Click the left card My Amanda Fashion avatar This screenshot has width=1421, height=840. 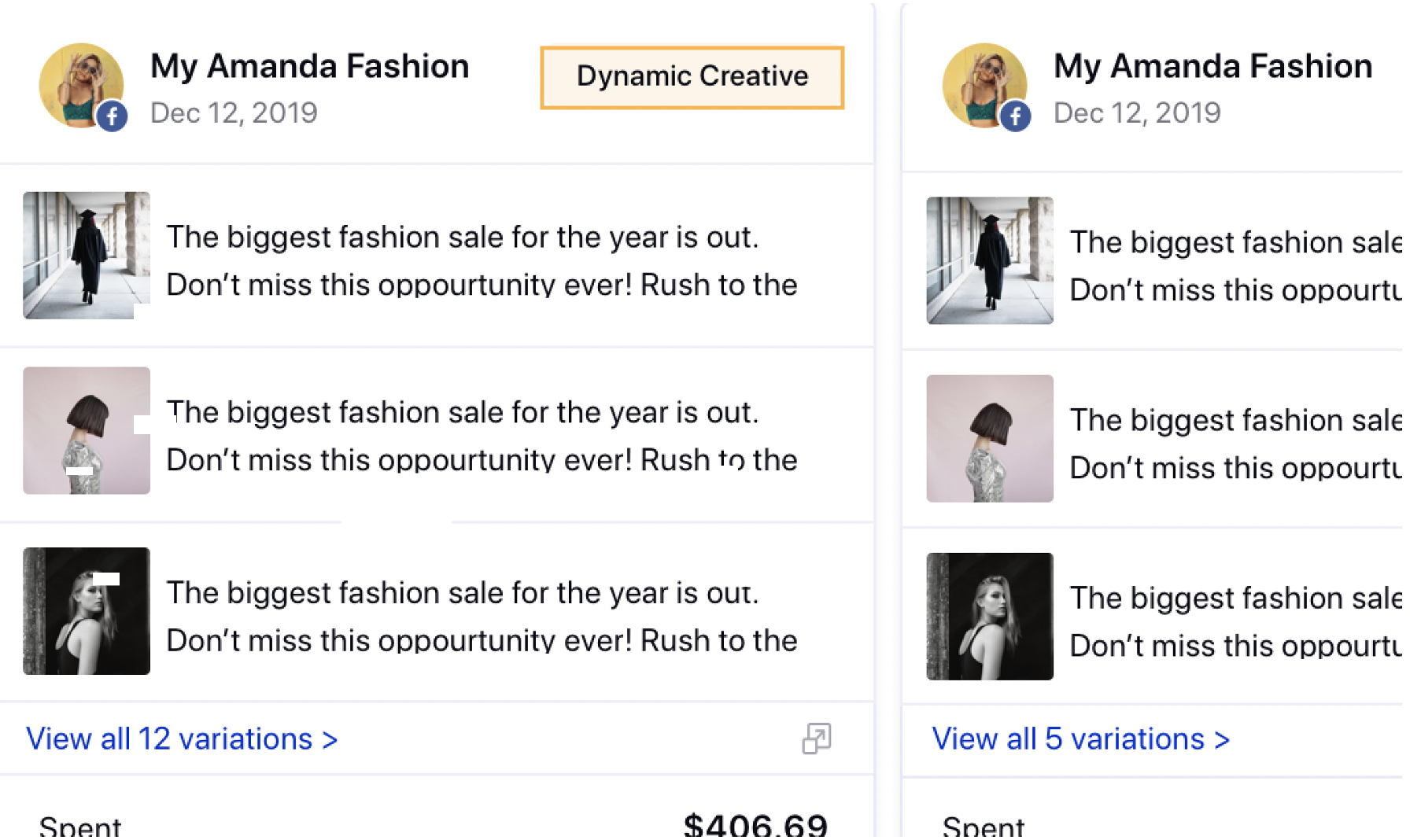click(x=81, y=85)
